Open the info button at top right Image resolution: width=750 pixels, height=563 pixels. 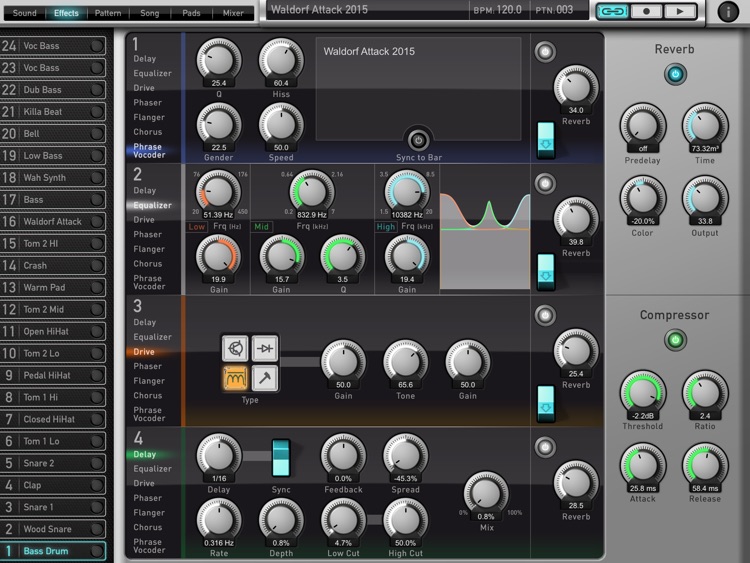point(728,12)
